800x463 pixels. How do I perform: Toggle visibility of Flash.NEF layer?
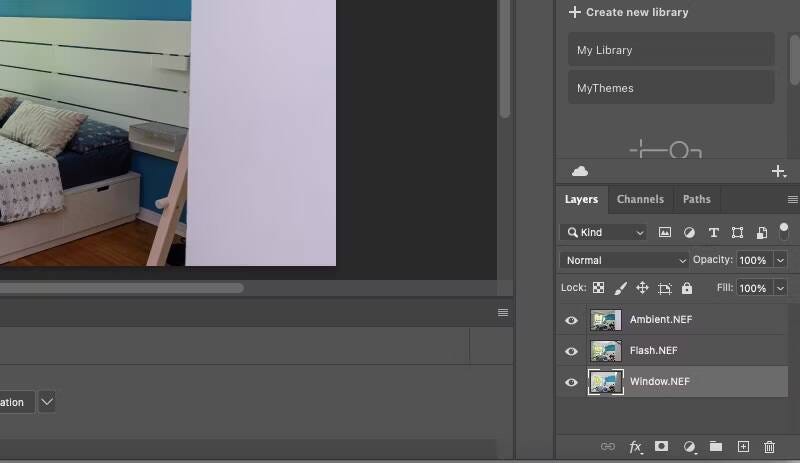point(571,351)
